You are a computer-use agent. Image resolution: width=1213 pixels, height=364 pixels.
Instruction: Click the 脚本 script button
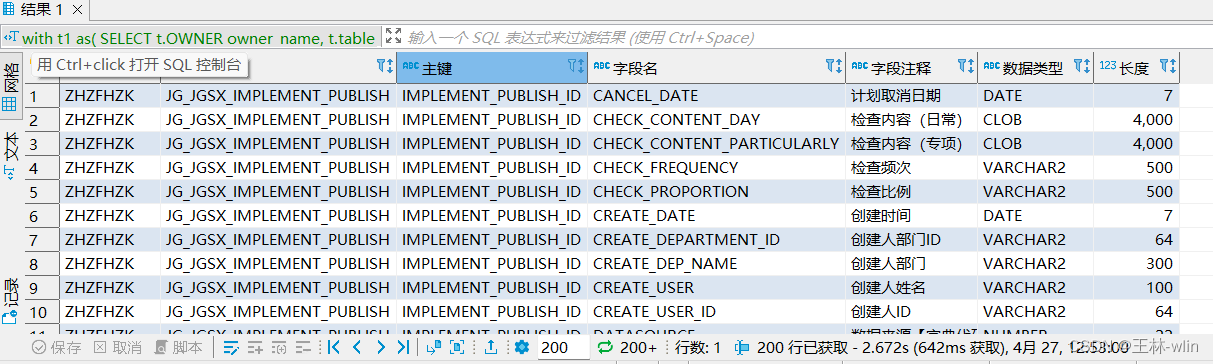click(177, 348)
